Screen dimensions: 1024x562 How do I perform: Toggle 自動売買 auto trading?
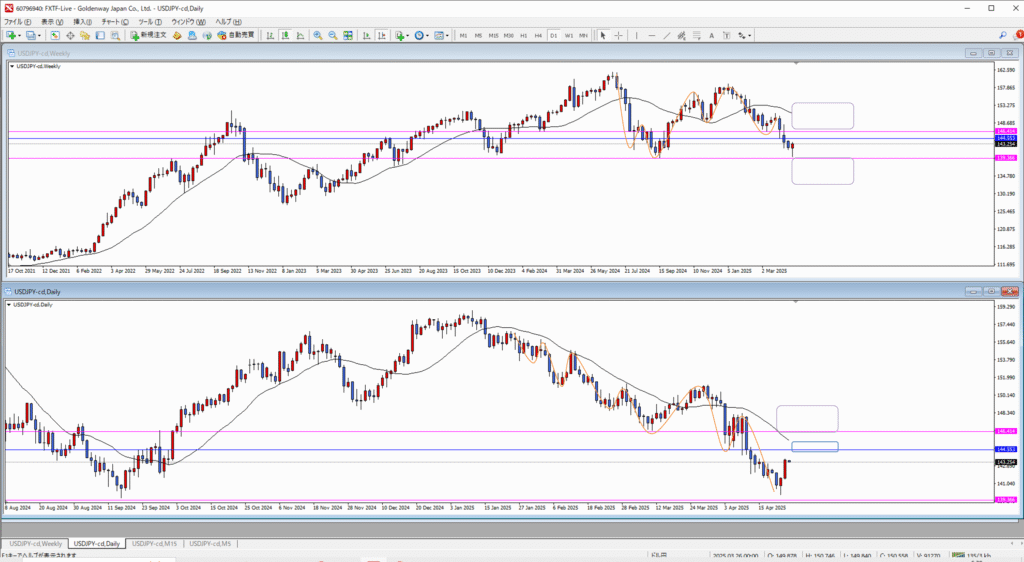(x=234, y=35)
